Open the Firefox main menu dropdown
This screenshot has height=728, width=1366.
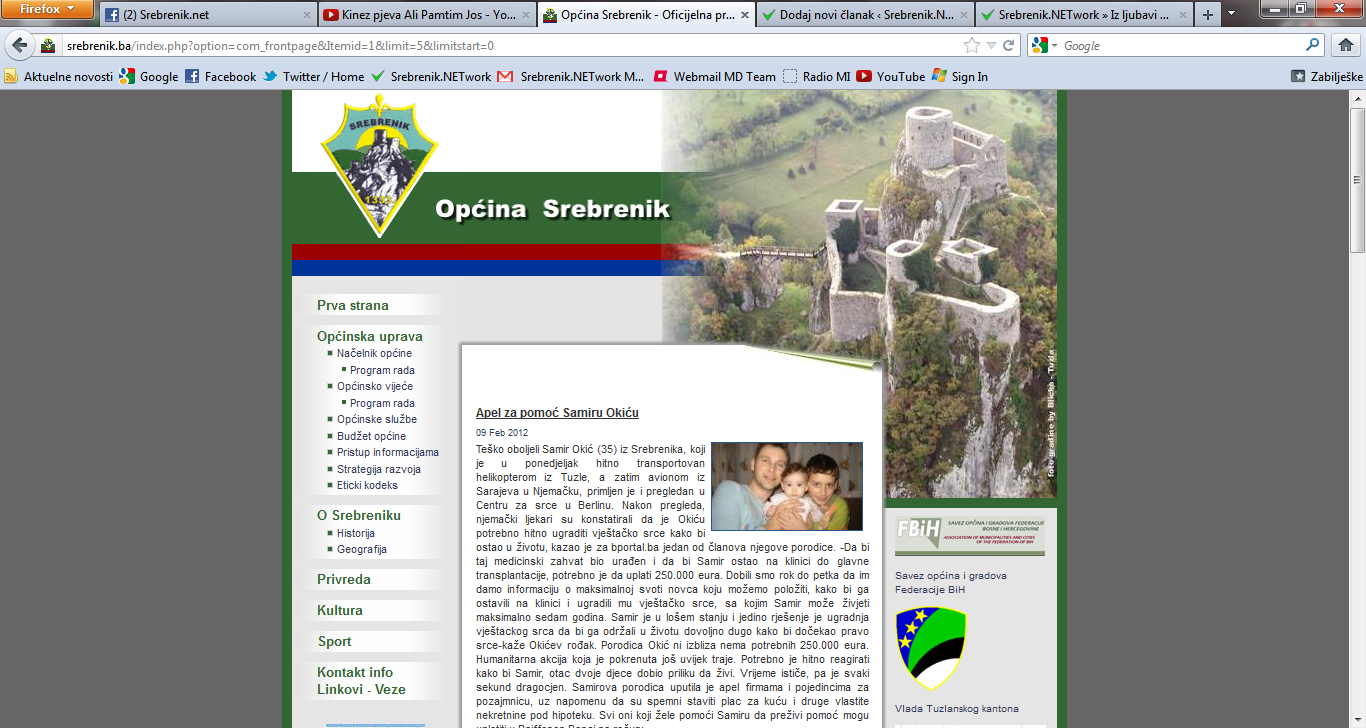49,10
